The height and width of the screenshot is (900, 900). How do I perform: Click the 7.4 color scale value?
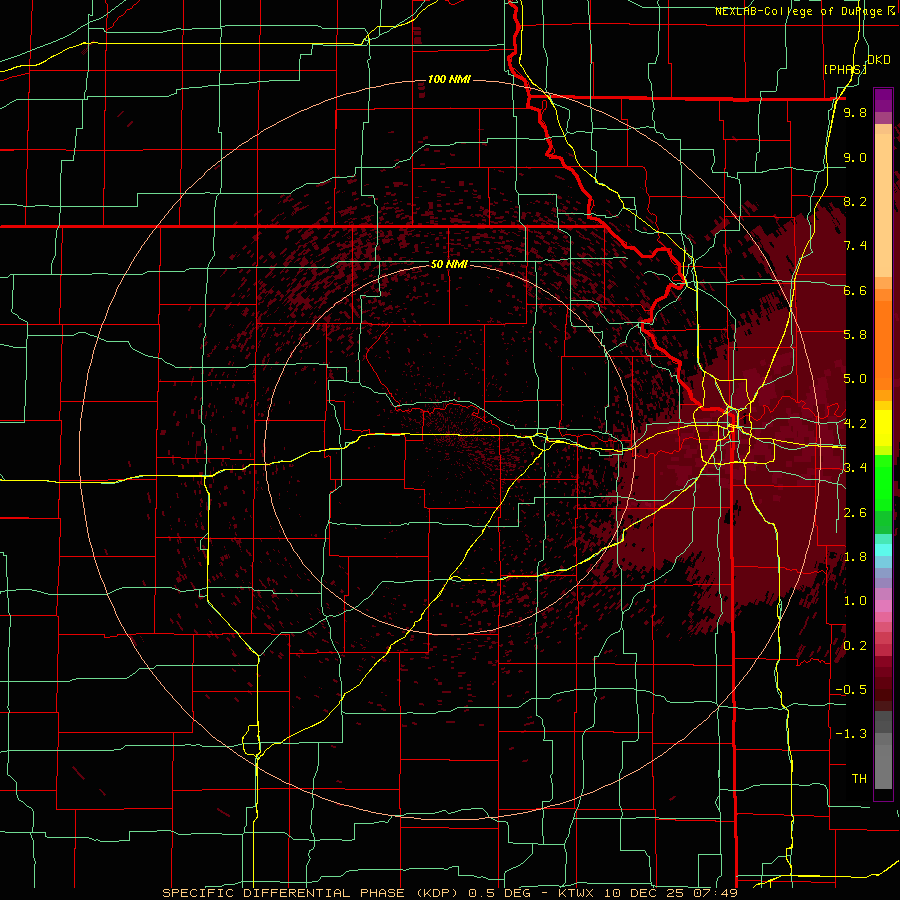point(855,246)
